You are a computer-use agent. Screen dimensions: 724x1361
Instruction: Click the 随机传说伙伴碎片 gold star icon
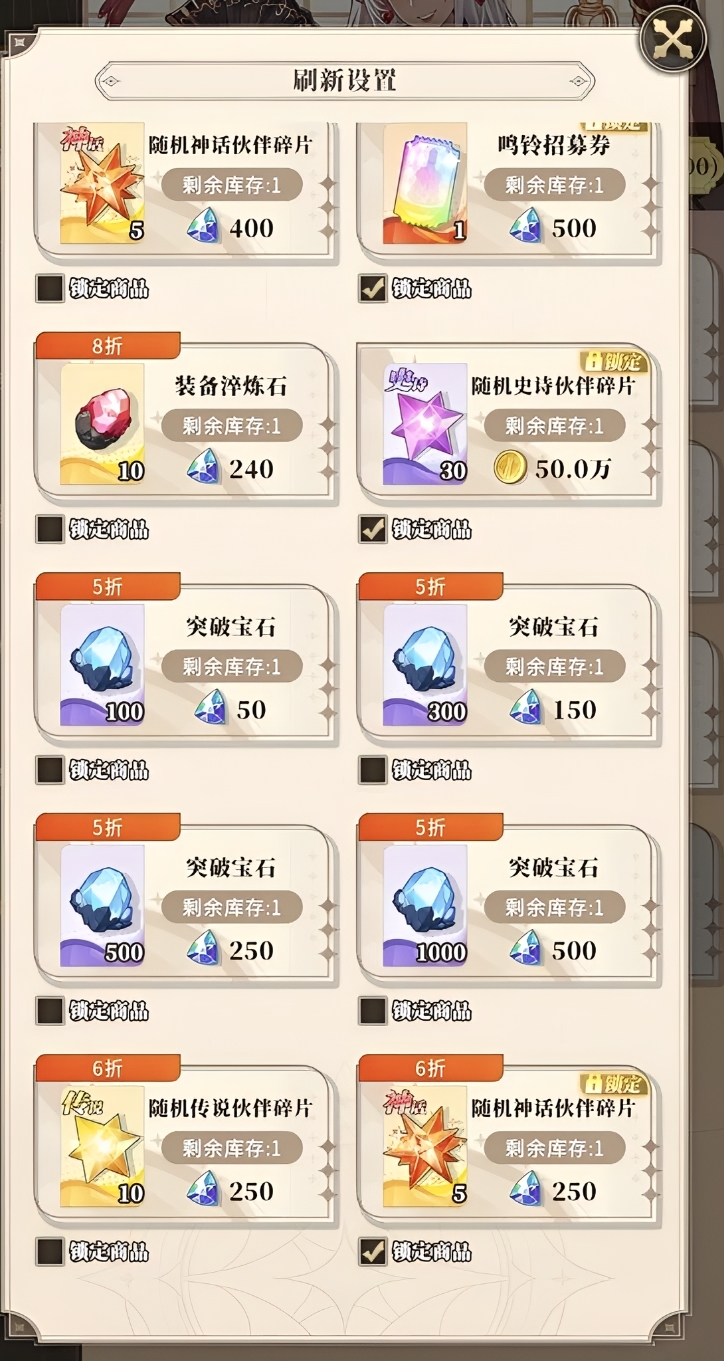[x=103, y=1146]
